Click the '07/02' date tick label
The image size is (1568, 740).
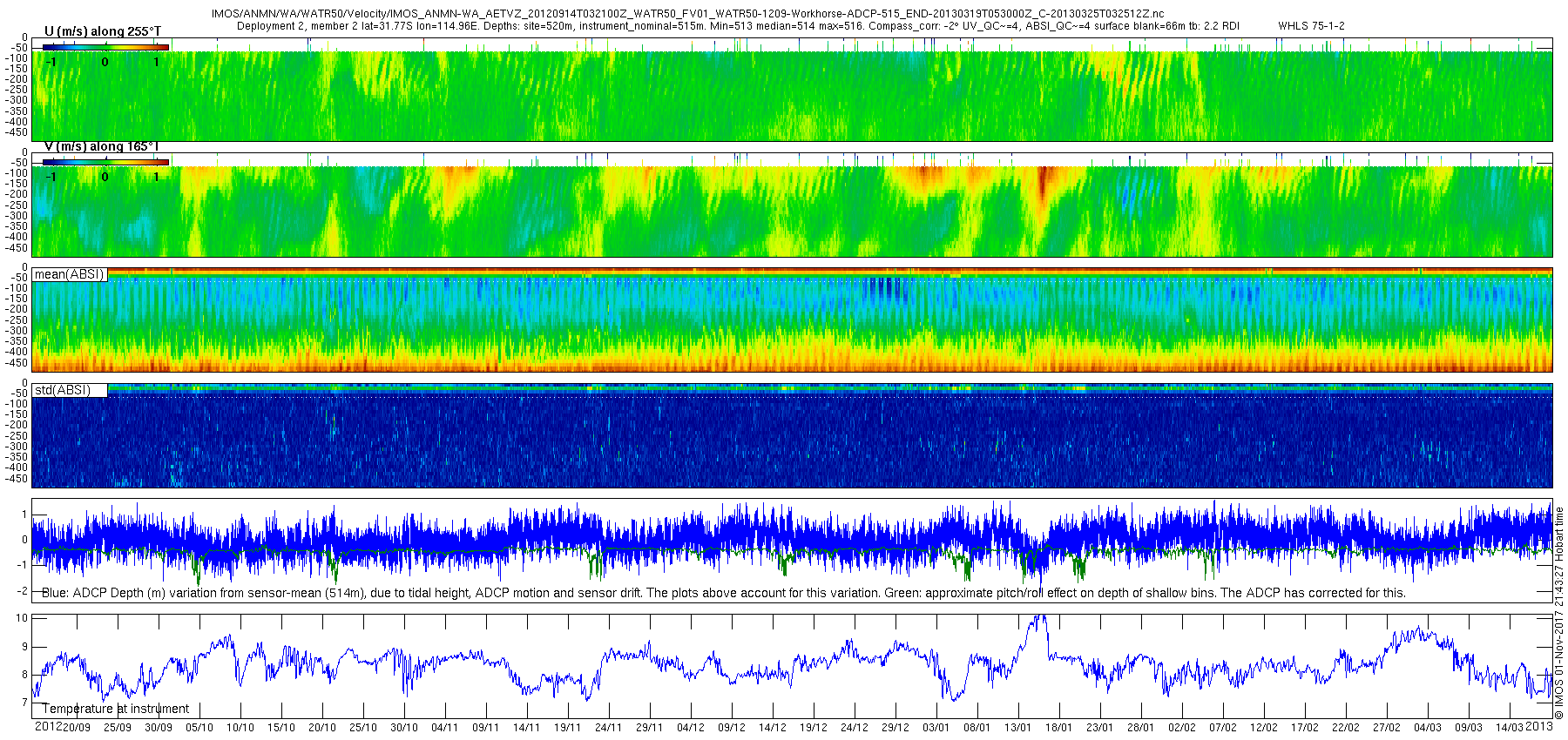1223,728
